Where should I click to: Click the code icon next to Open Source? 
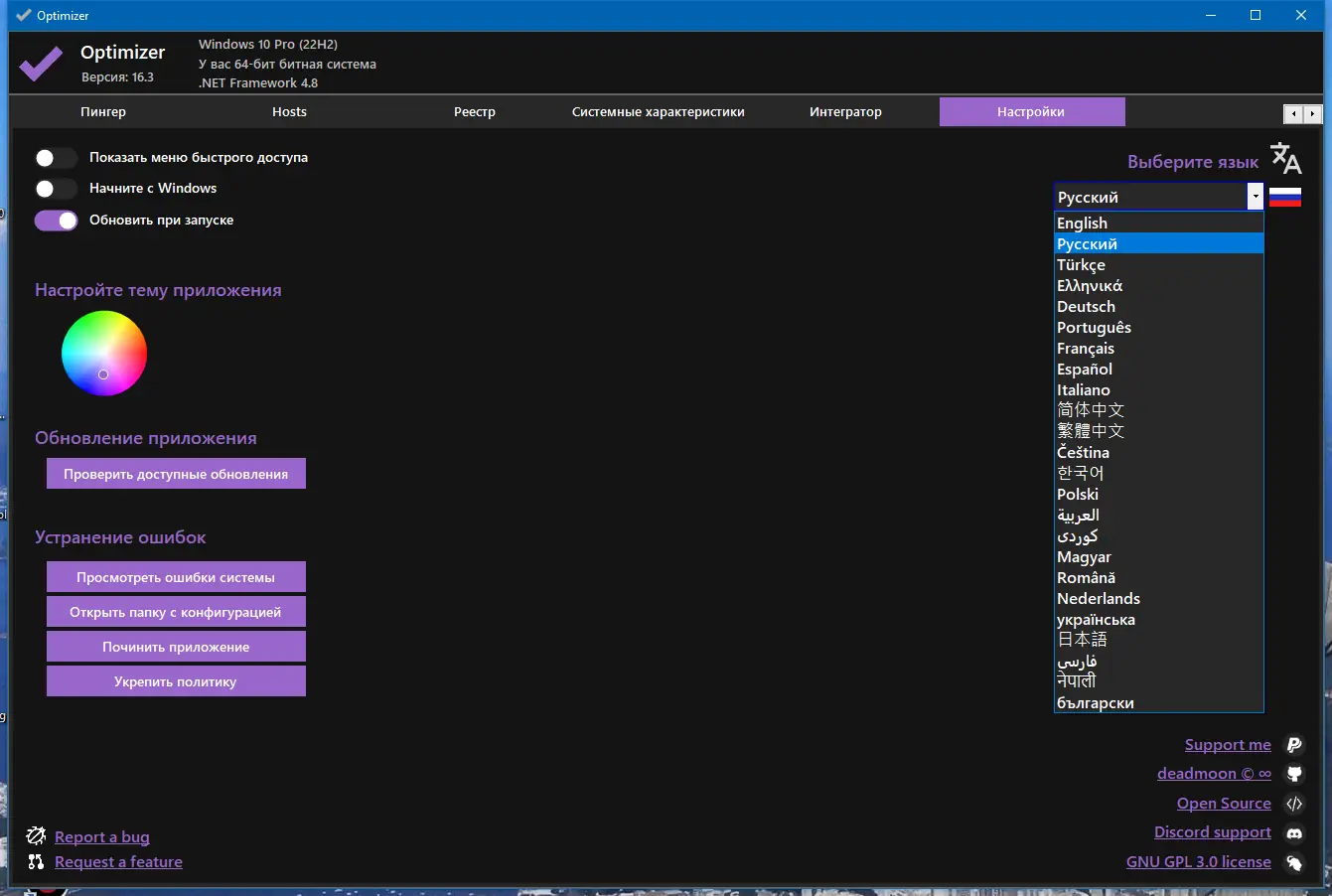(x=1294, y=804)
